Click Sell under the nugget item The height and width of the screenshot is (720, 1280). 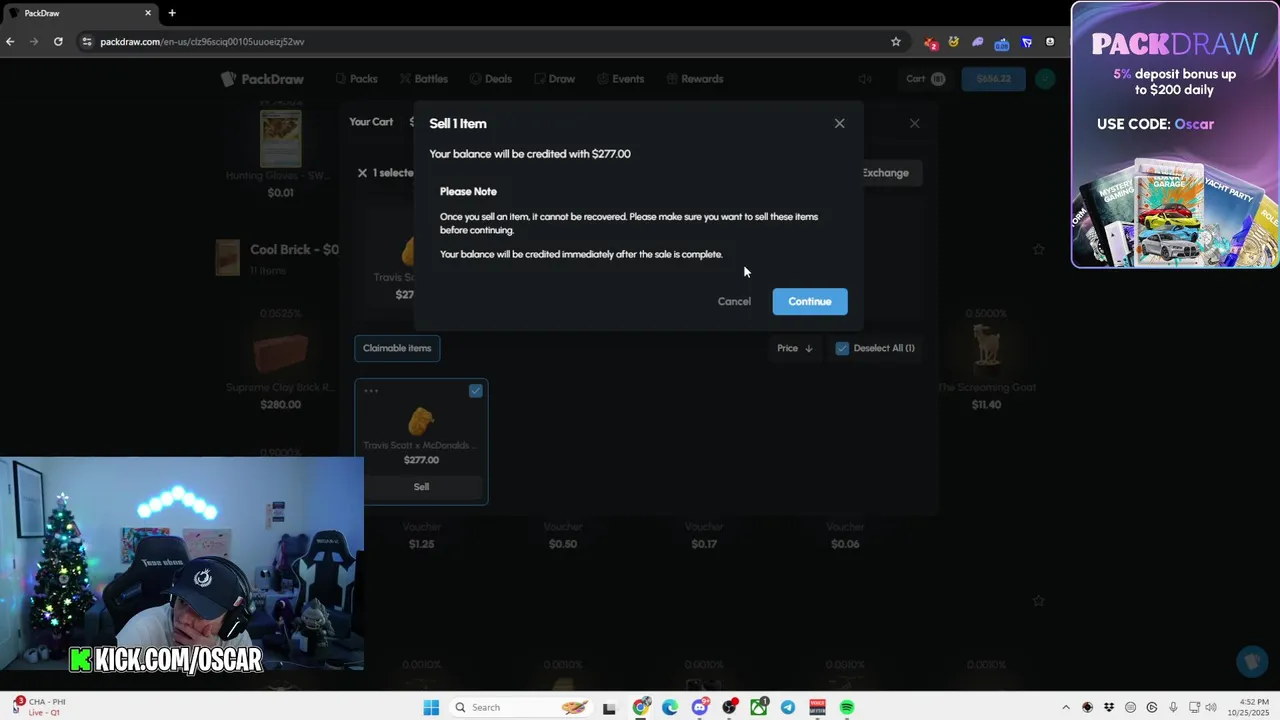[421, 487]
